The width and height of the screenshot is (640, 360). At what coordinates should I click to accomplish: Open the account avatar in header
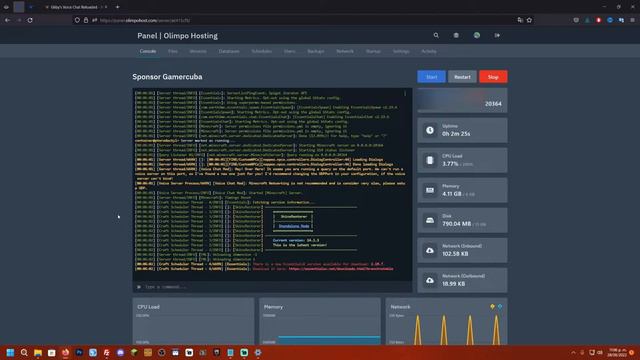[x=476, y=36]
